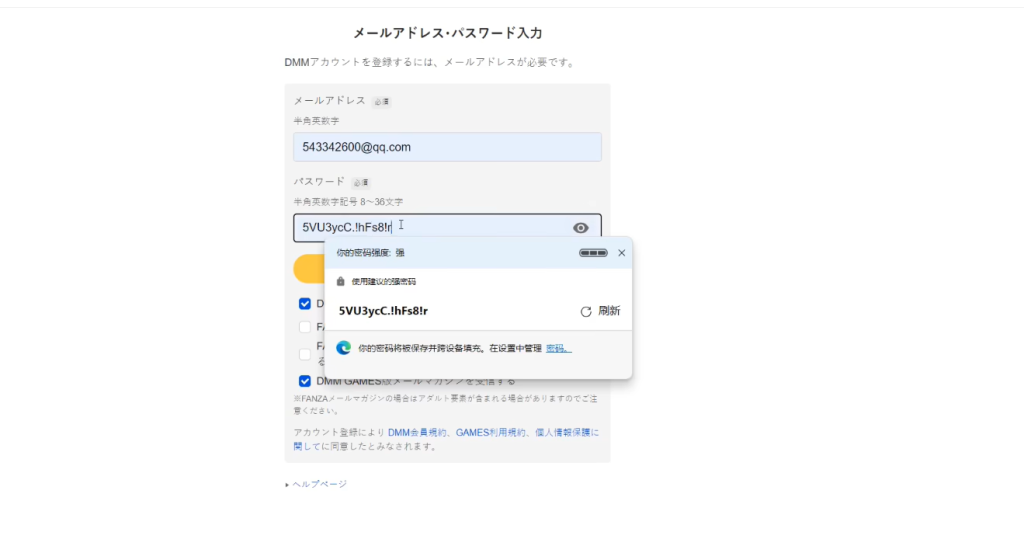Select the suggested password 5VU3ycC.!hFs8!r in the popup
The width and height of the screenshot is (1024, 546).
point(383,311)
